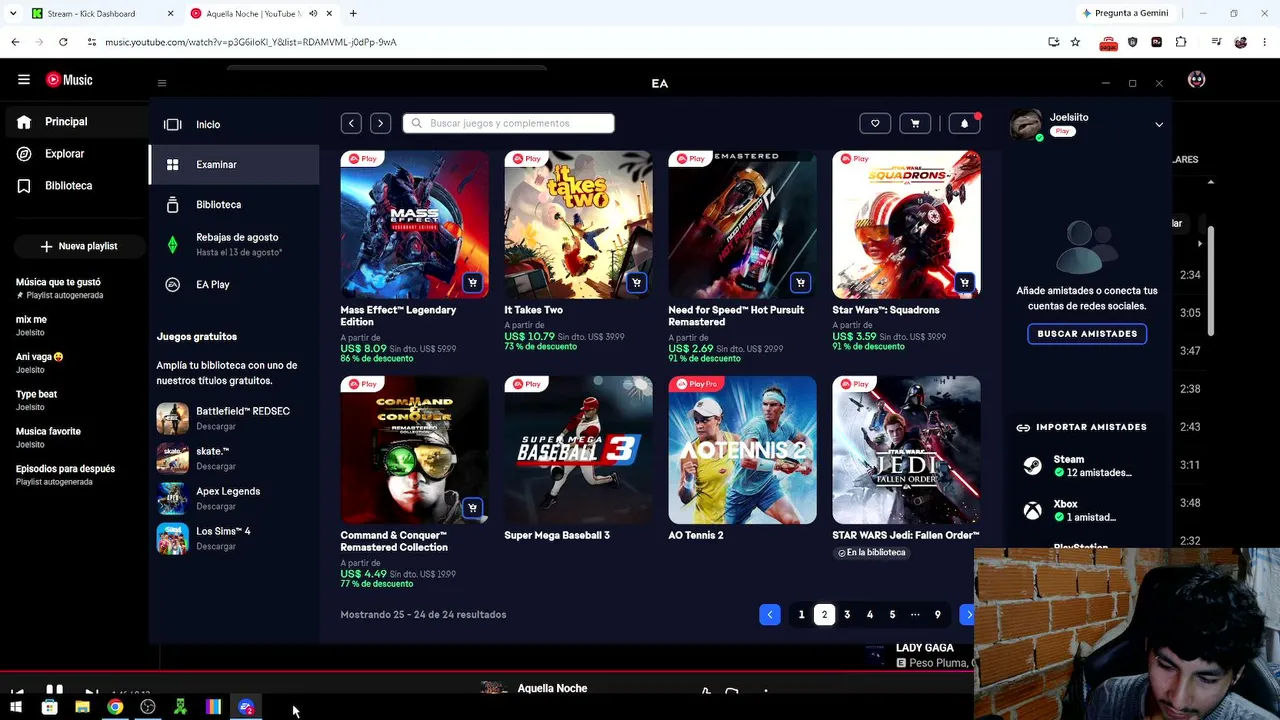Create a Nueva playlist in YouTube Music
This screenshot has width=1280, height=720.
point(78,246)
